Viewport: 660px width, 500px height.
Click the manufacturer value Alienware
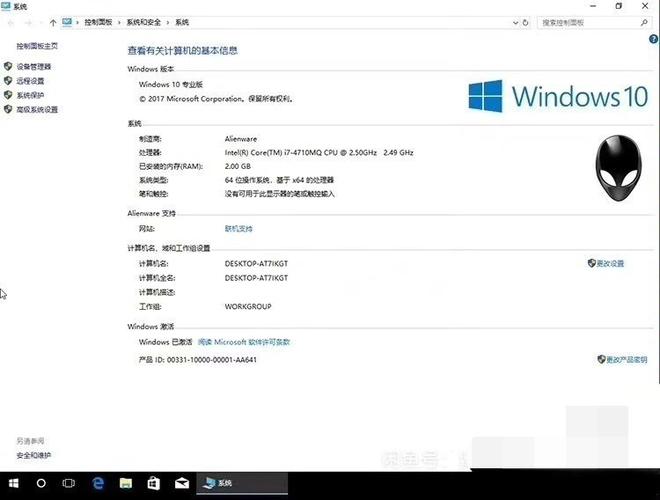click(x=241, y=138)
